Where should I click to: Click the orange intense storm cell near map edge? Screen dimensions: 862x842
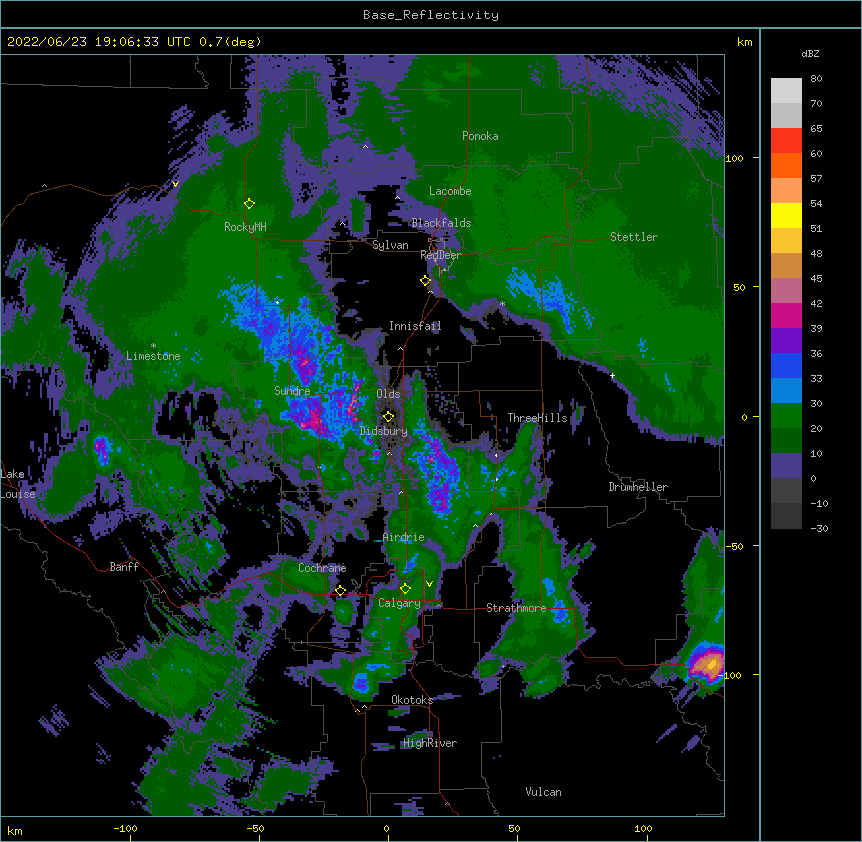coord(708,664)
